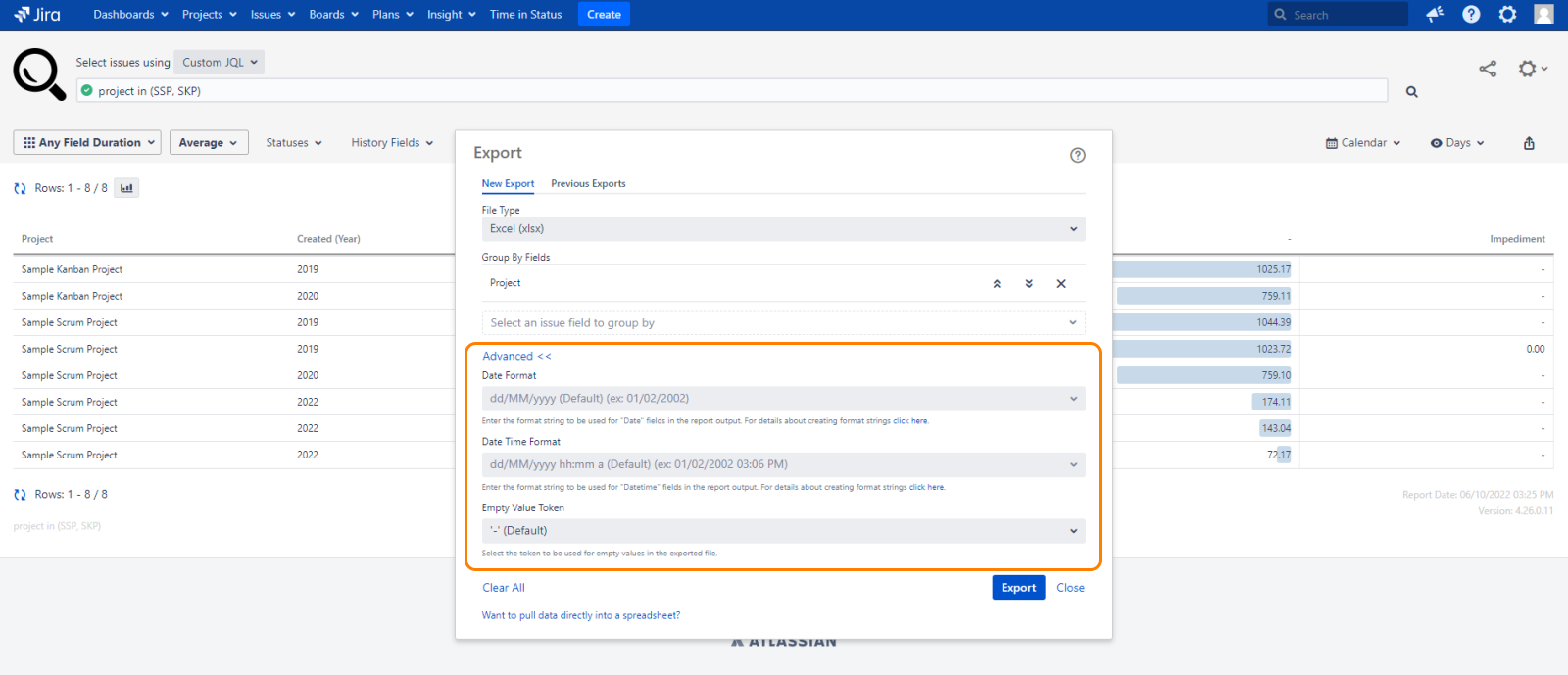Open the help icon in Export dialog
The image size is (1568, 675).
click(1077, 155)
